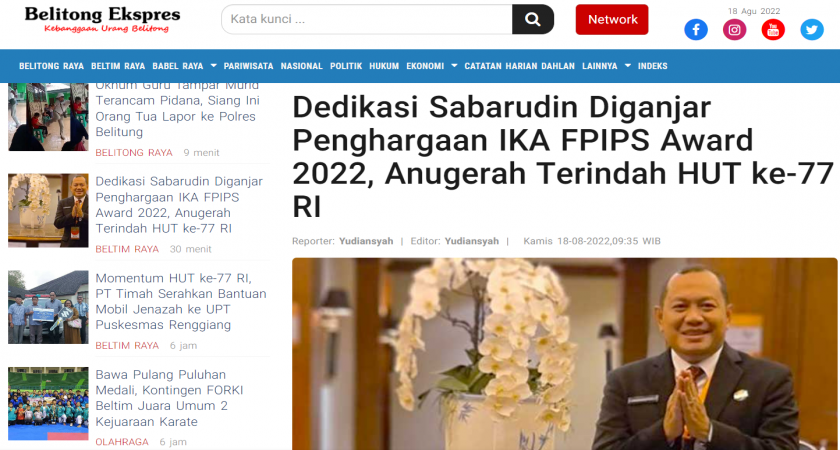Image resolution: width=840 pixels, height=450 pixels.
Task: Click the date 18 Agu 2022
Action: click(754, 11)
